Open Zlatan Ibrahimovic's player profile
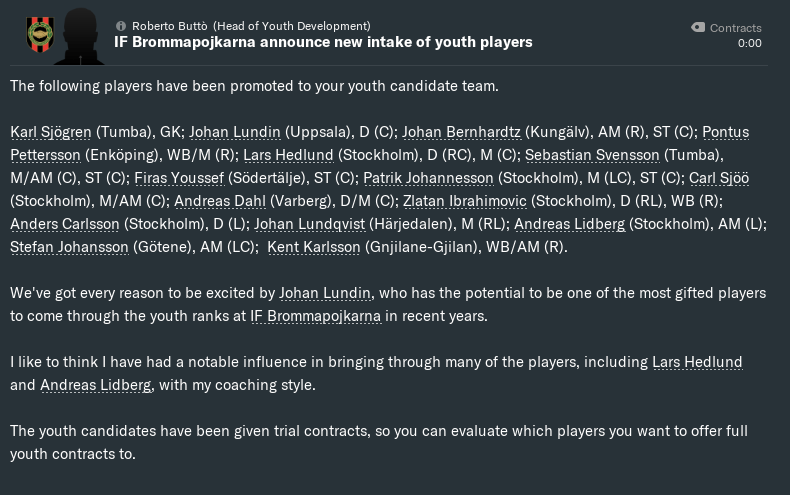This screenshot has width=790, height=495. [465, 201]
